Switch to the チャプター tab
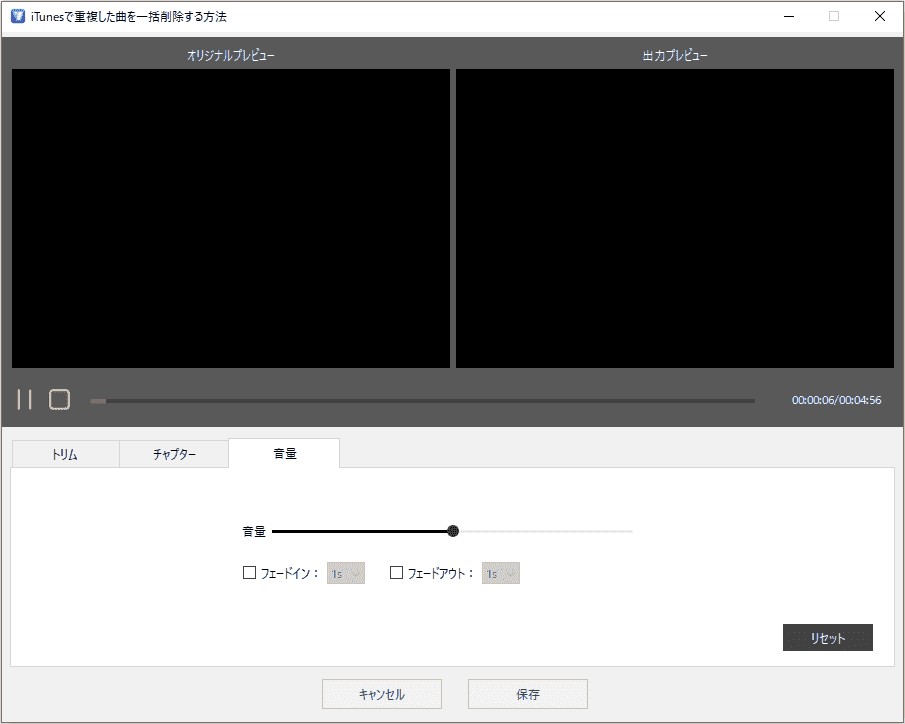This screenshot has width=905, height=724. point(173,453)
